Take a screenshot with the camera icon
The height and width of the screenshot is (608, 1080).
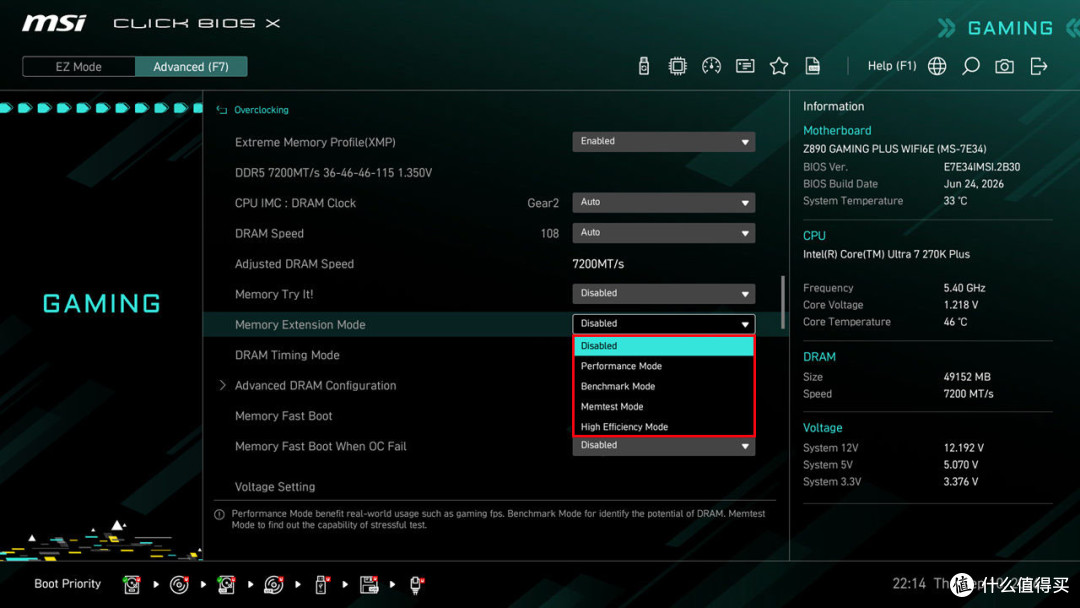(x=1004, y=66)
